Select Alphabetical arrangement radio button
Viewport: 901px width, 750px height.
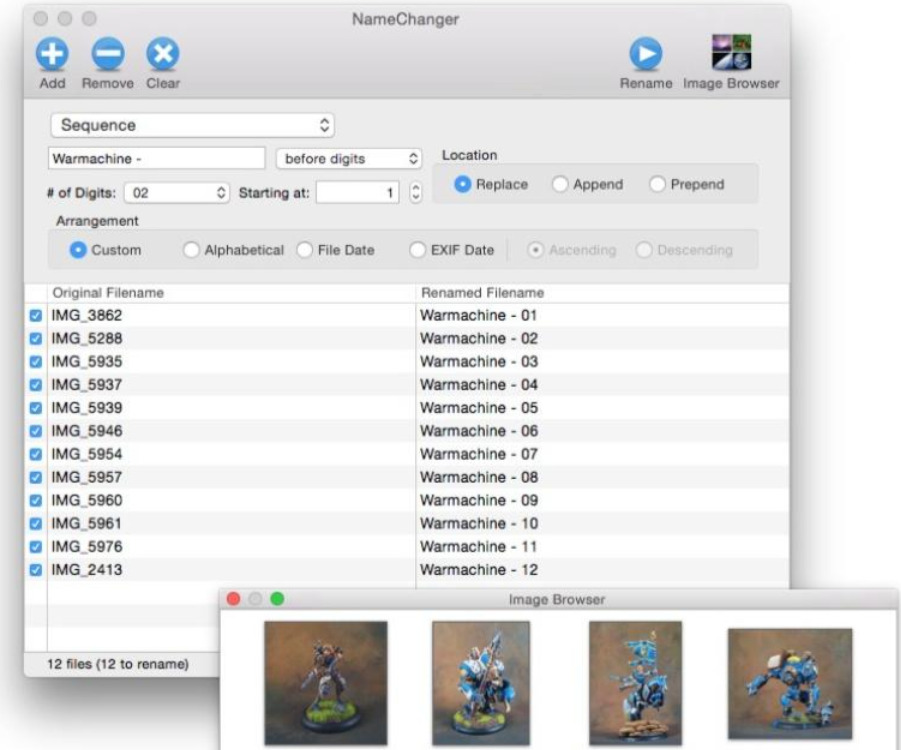pos(191,250)
